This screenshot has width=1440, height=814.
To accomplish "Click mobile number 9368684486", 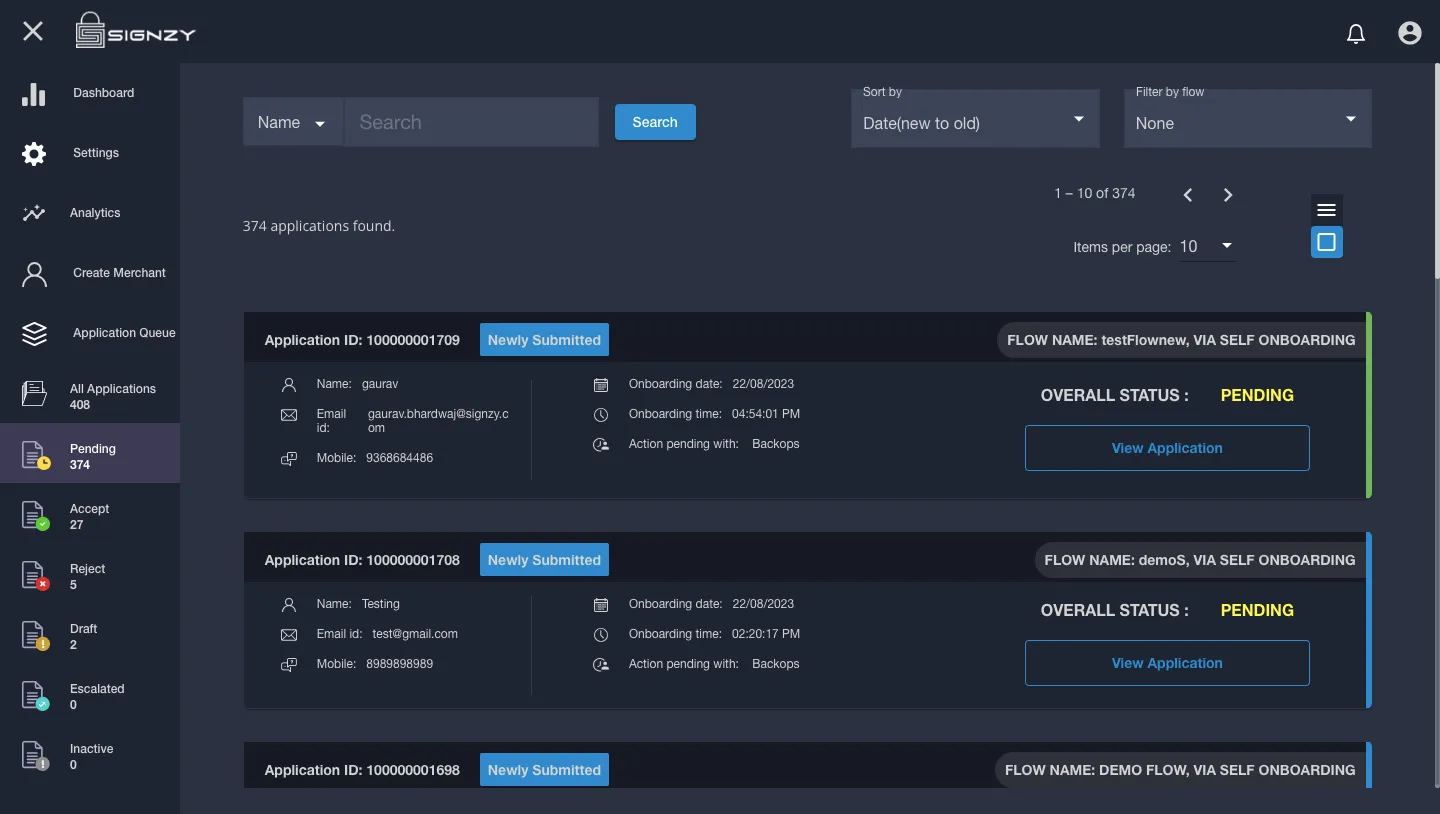I will 399,458.
